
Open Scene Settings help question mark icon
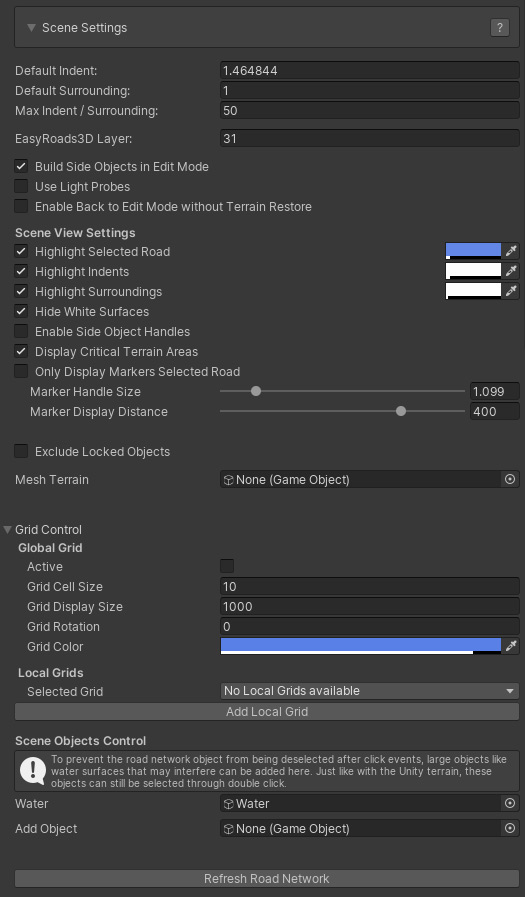[499, 27]
